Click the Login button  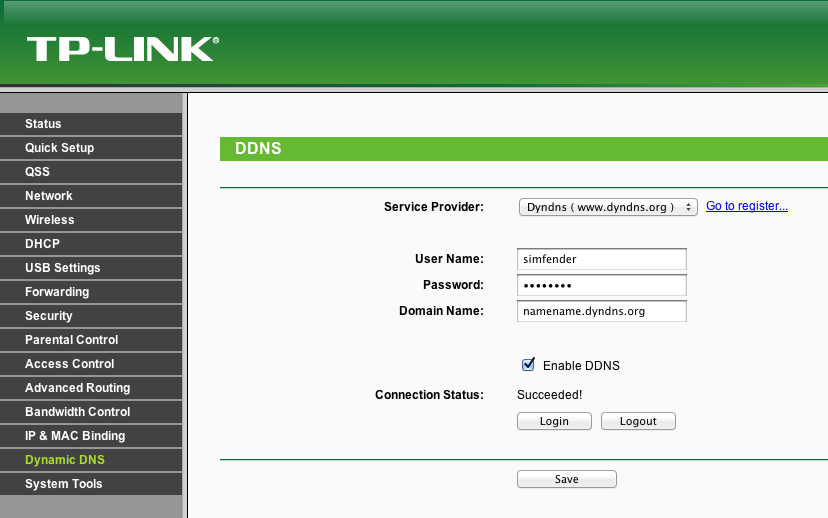pyautogui.click(x=554, y=421)
